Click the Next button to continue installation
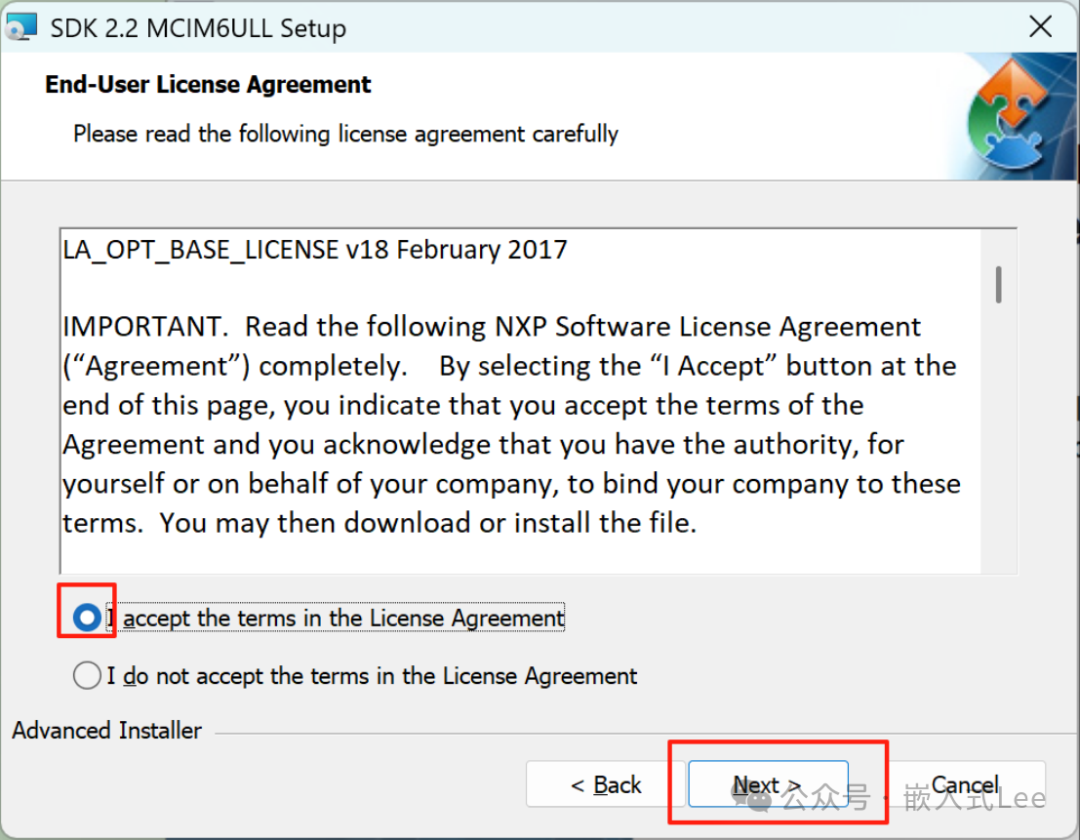Image resolution: width=1080 pixels, height=840 pixels. [x=766, y=784]
